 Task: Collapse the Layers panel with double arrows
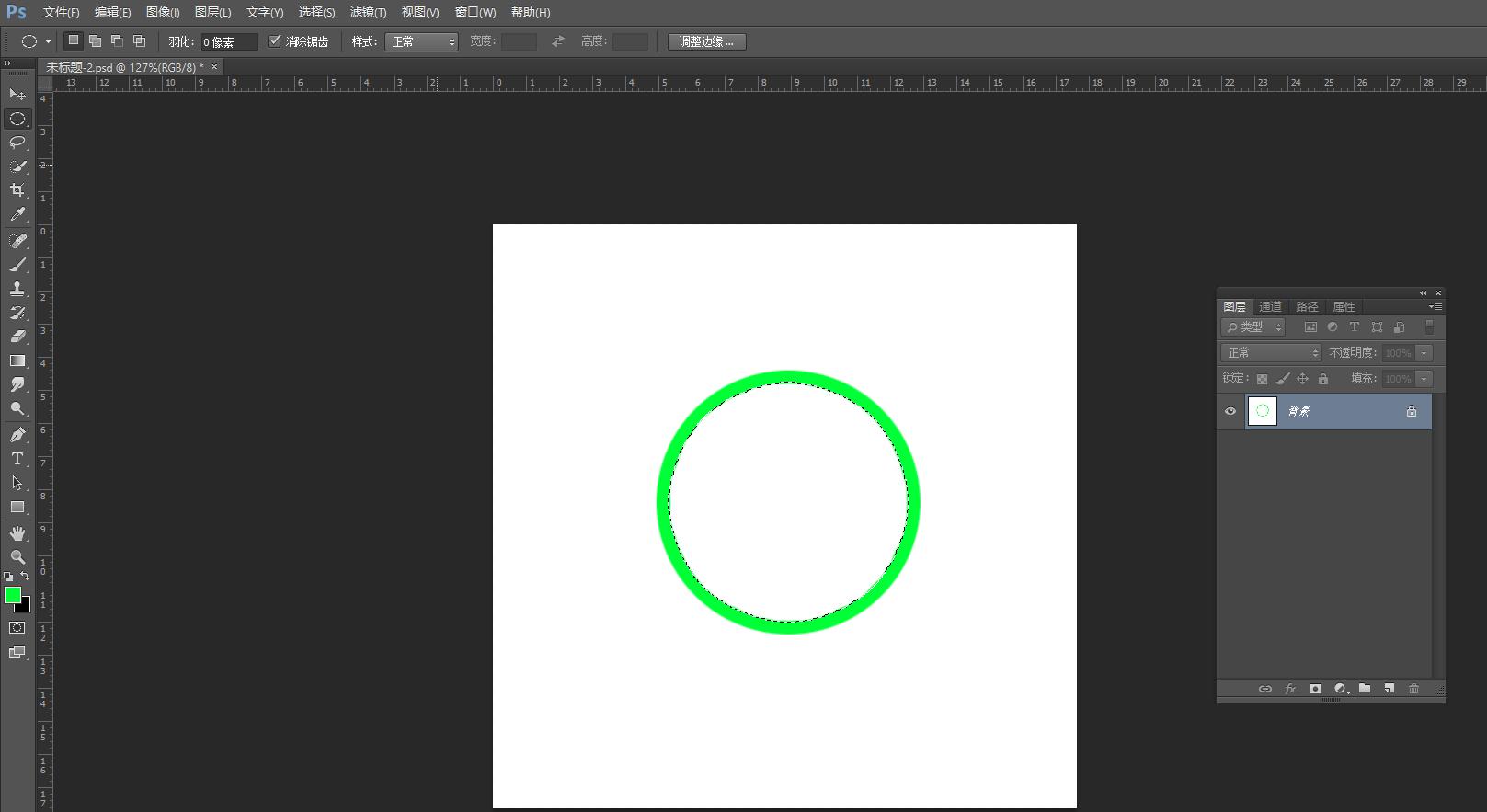pos(1423,293)
